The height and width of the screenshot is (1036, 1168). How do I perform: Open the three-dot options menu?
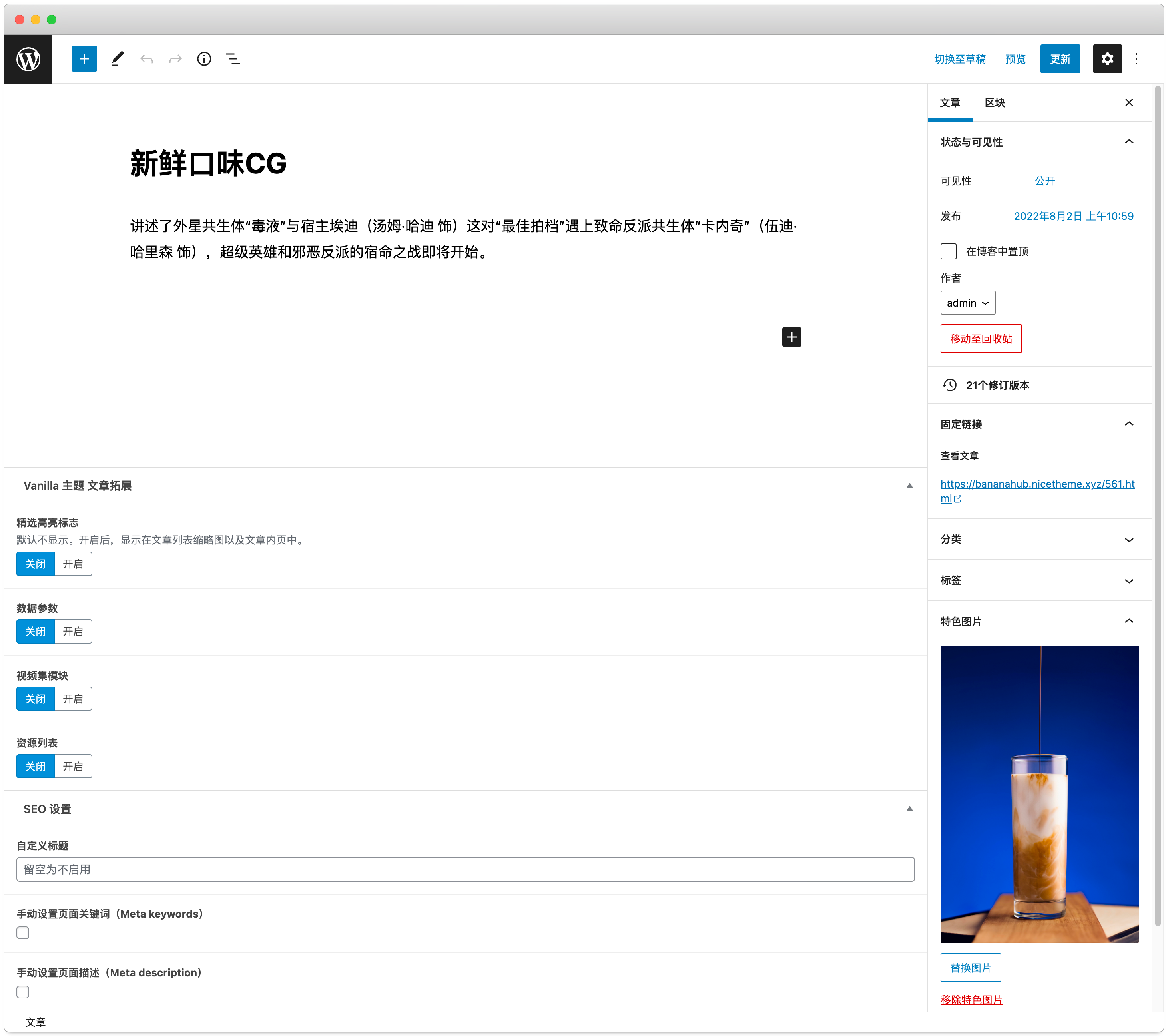[x=1136, y=59]
